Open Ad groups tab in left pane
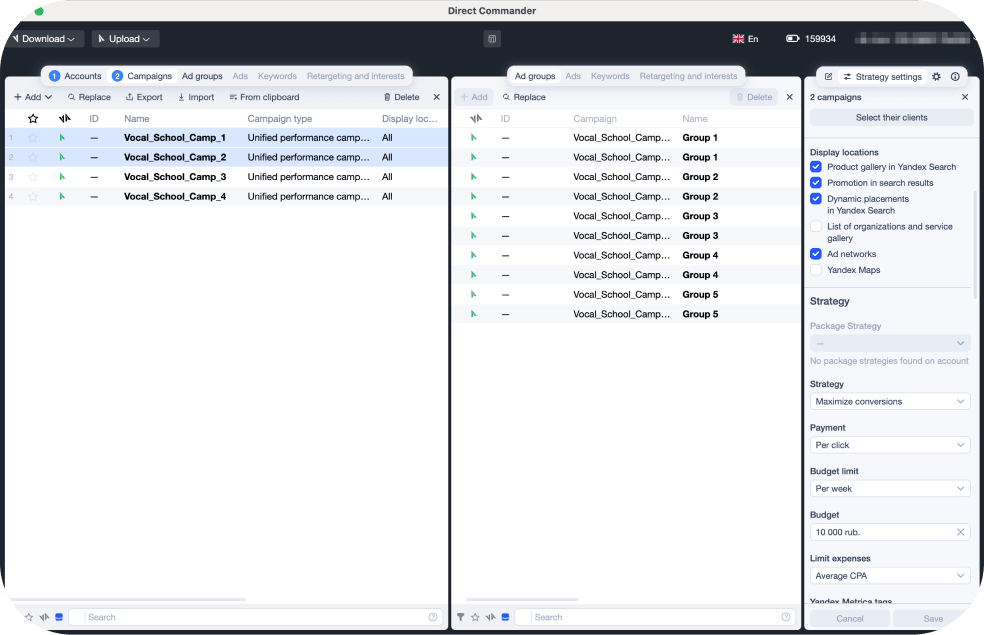Image resolution: width=984 pixels, height=635 pixels. click(202, 76)
